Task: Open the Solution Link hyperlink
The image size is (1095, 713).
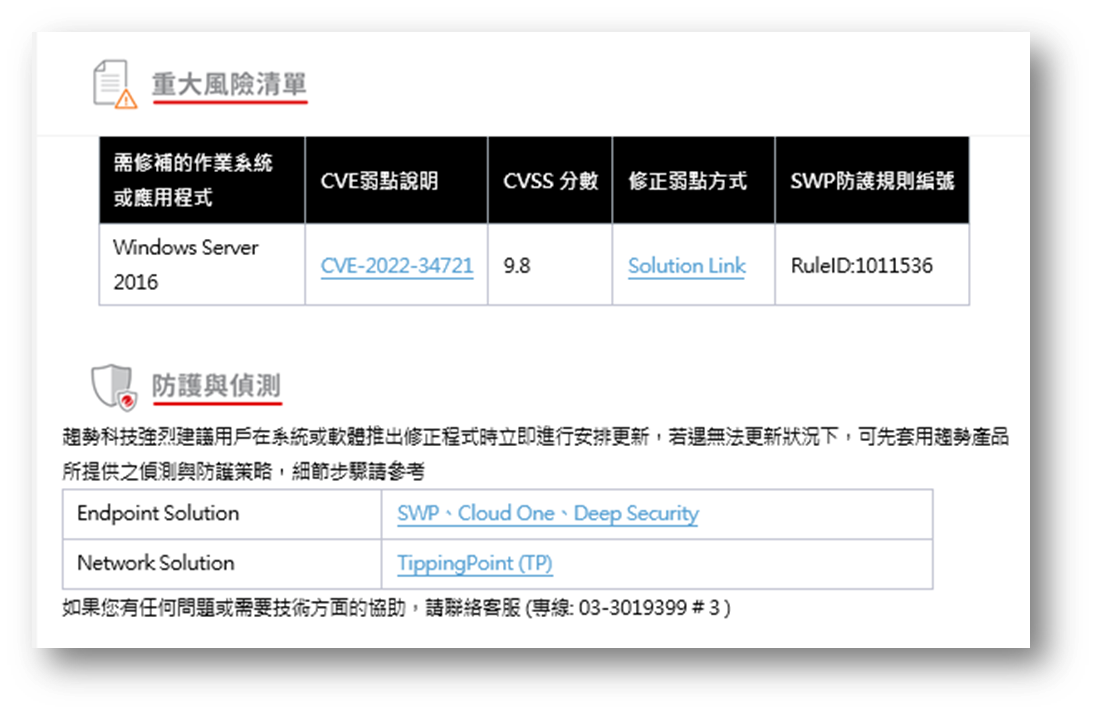Action: (x=686, y=266)
